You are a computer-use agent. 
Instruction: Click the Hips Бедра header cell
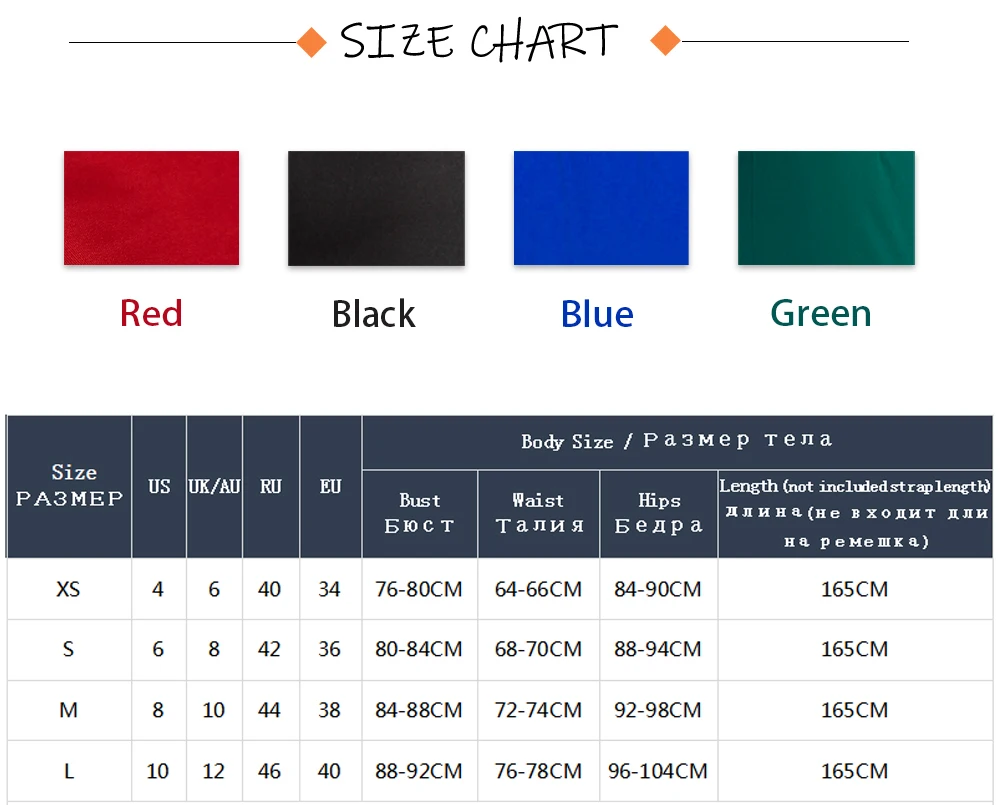[659, 514]
